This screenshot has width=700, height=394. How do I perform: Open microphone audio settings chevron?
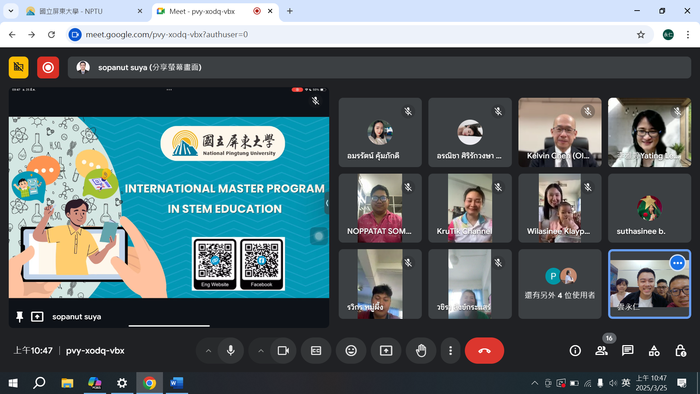tap(208, 351)
